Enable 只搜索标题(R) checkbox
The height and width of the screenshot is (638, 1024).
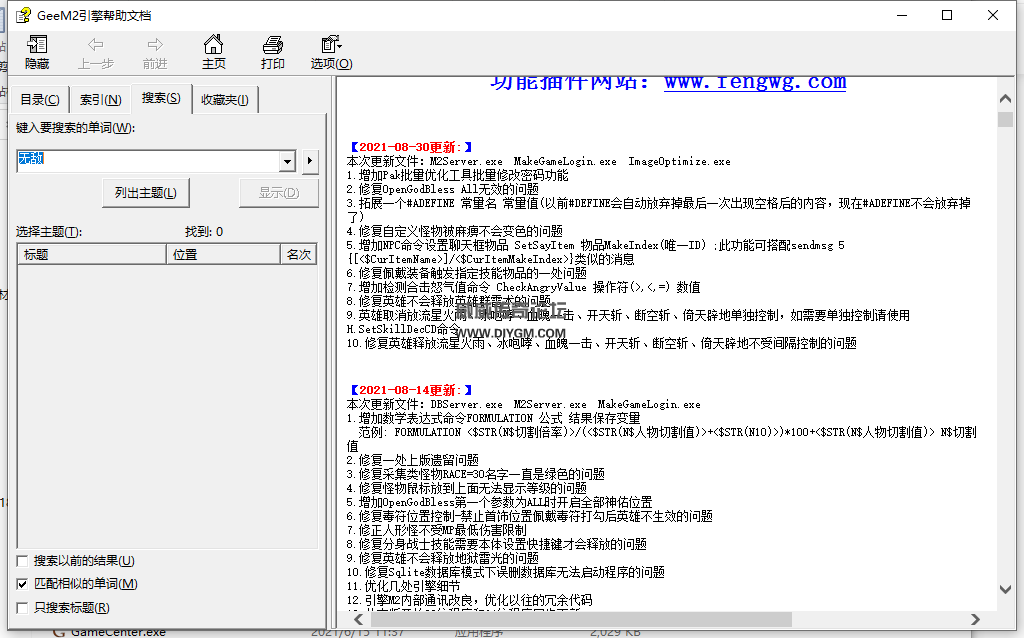point(22,608)
